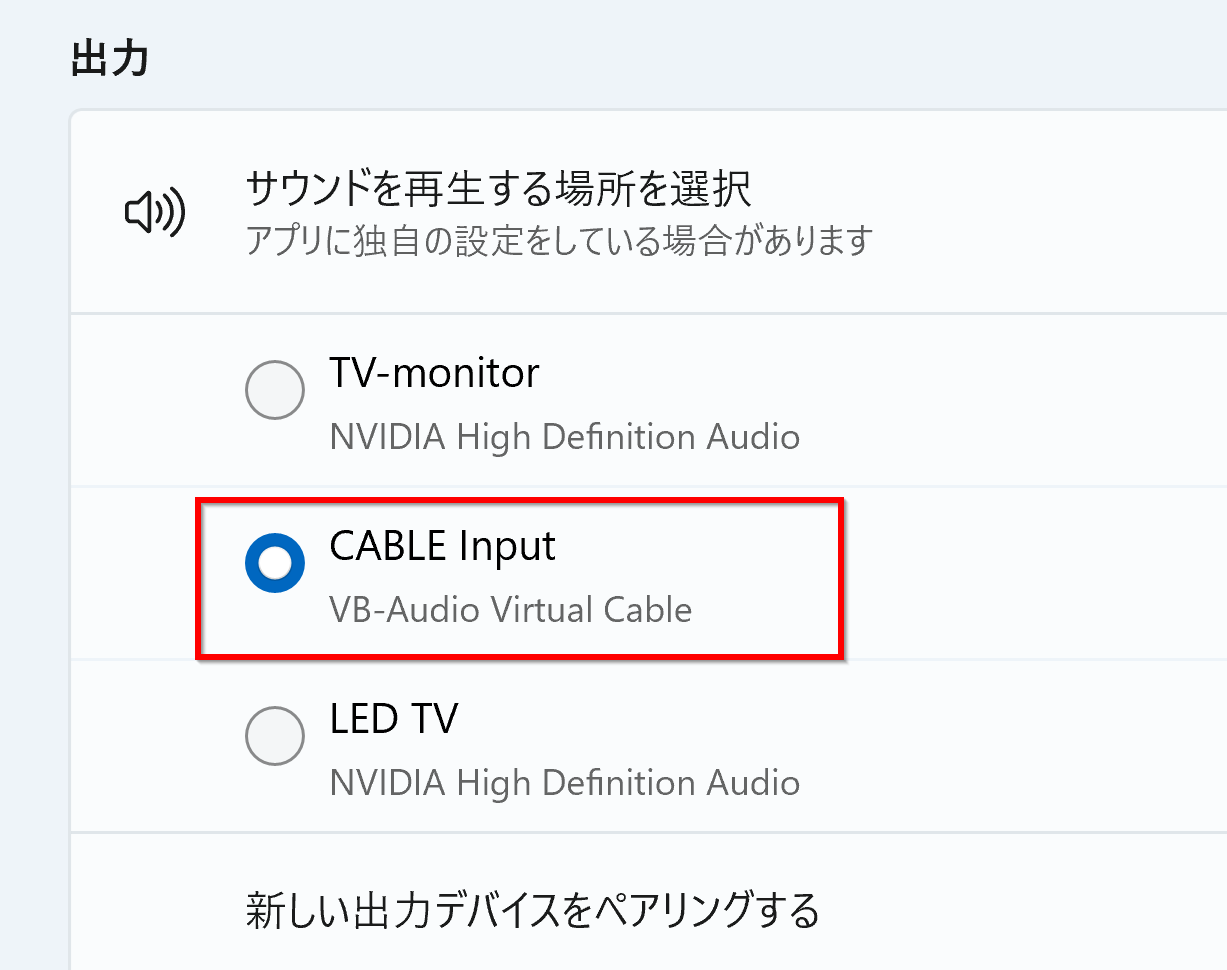Click the red highlighted CABLE Input box
Viewport: 1227px width, 970px height.
[520, 578]
